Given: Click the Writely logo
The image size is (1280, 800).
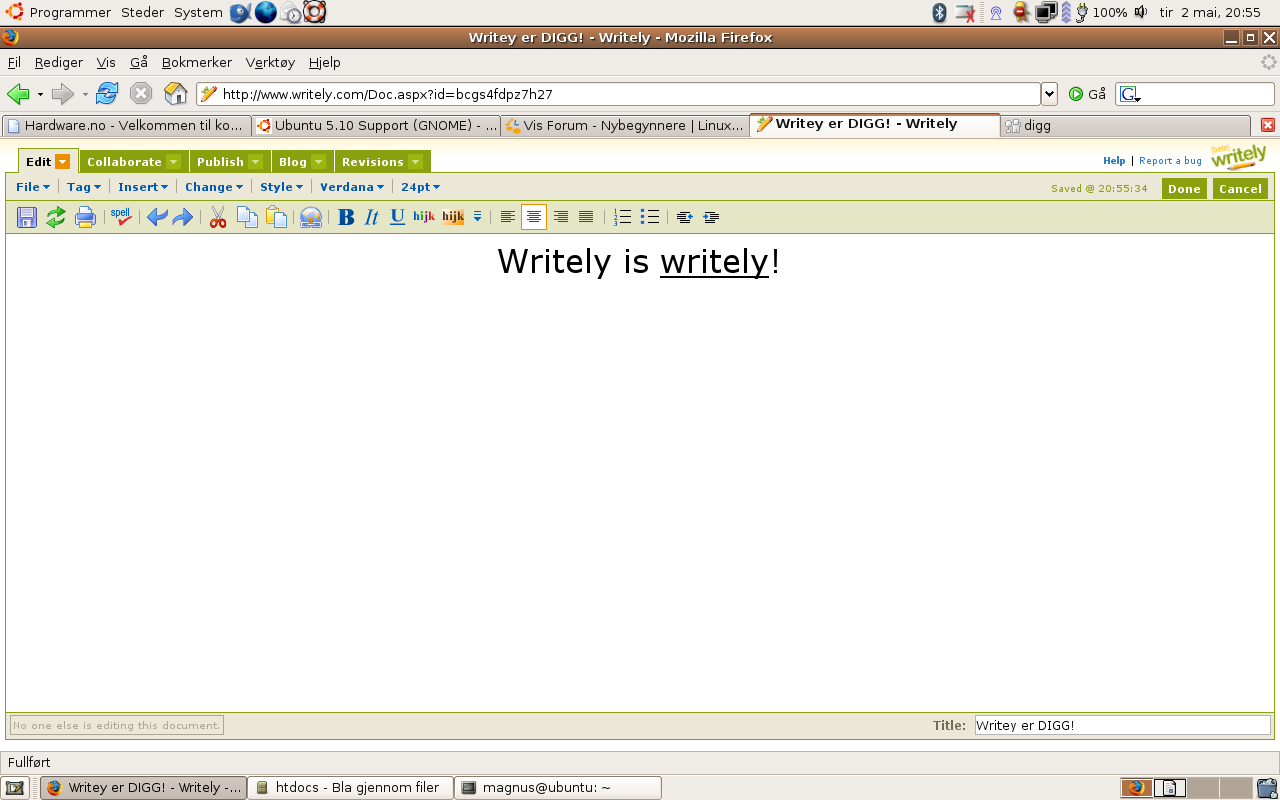Looking at the screenshot, I should coord(1238,156).
